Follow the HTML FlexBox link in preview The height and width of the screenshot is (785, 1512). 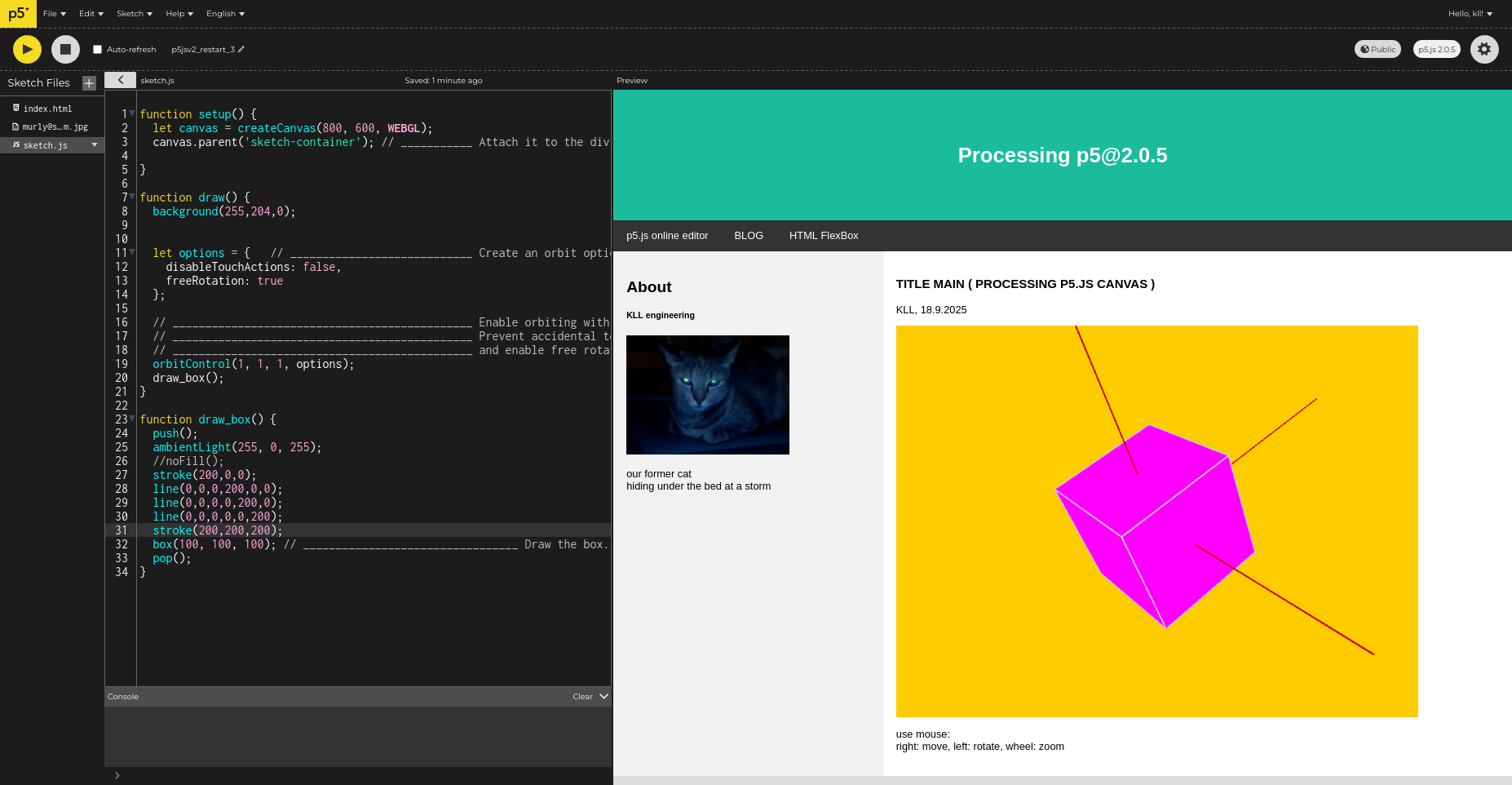click(823, 236)
